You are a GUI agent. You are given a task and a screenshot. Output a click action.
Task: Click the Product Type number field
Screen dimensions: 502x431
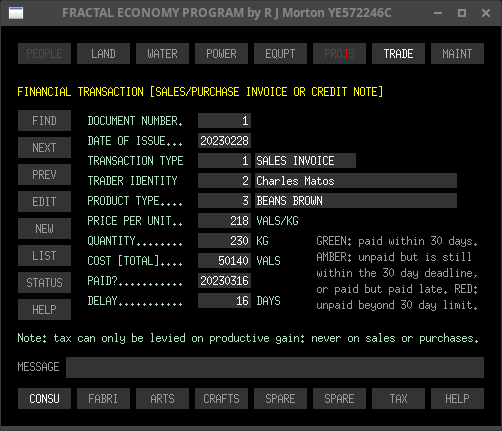(x=224, y=200)
